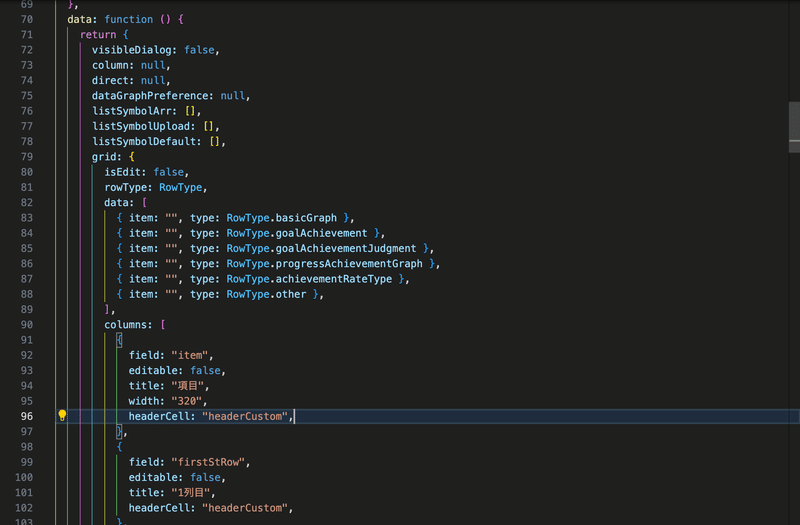This screenshot has height=525, width=800.
Task: Click "editable" on line 100
Action: [x=153, y=478]
